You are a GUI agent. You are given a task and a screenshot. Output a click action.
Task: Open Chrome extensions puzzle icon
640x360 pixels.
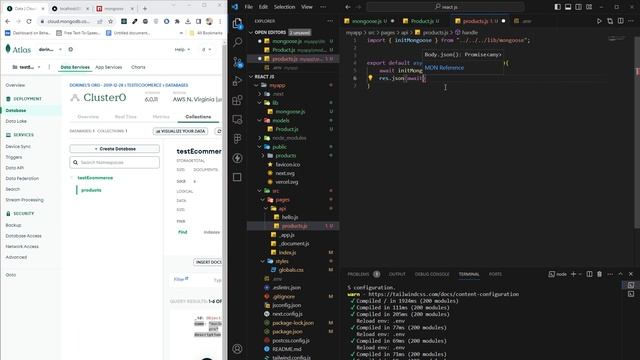[x=177, y=21]
